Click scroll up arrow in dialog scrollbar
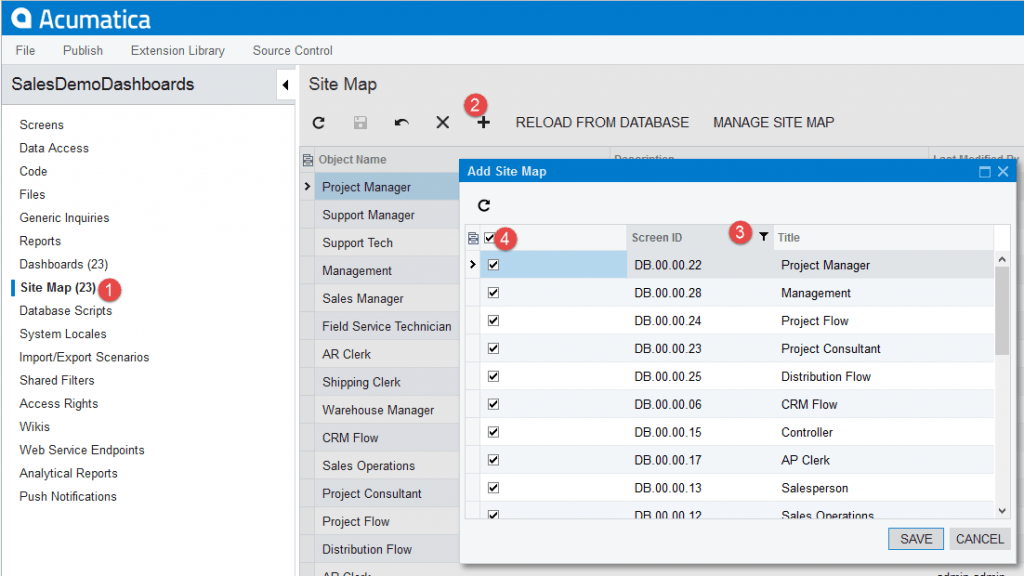1024x576 pixels. coord(1002,259)
